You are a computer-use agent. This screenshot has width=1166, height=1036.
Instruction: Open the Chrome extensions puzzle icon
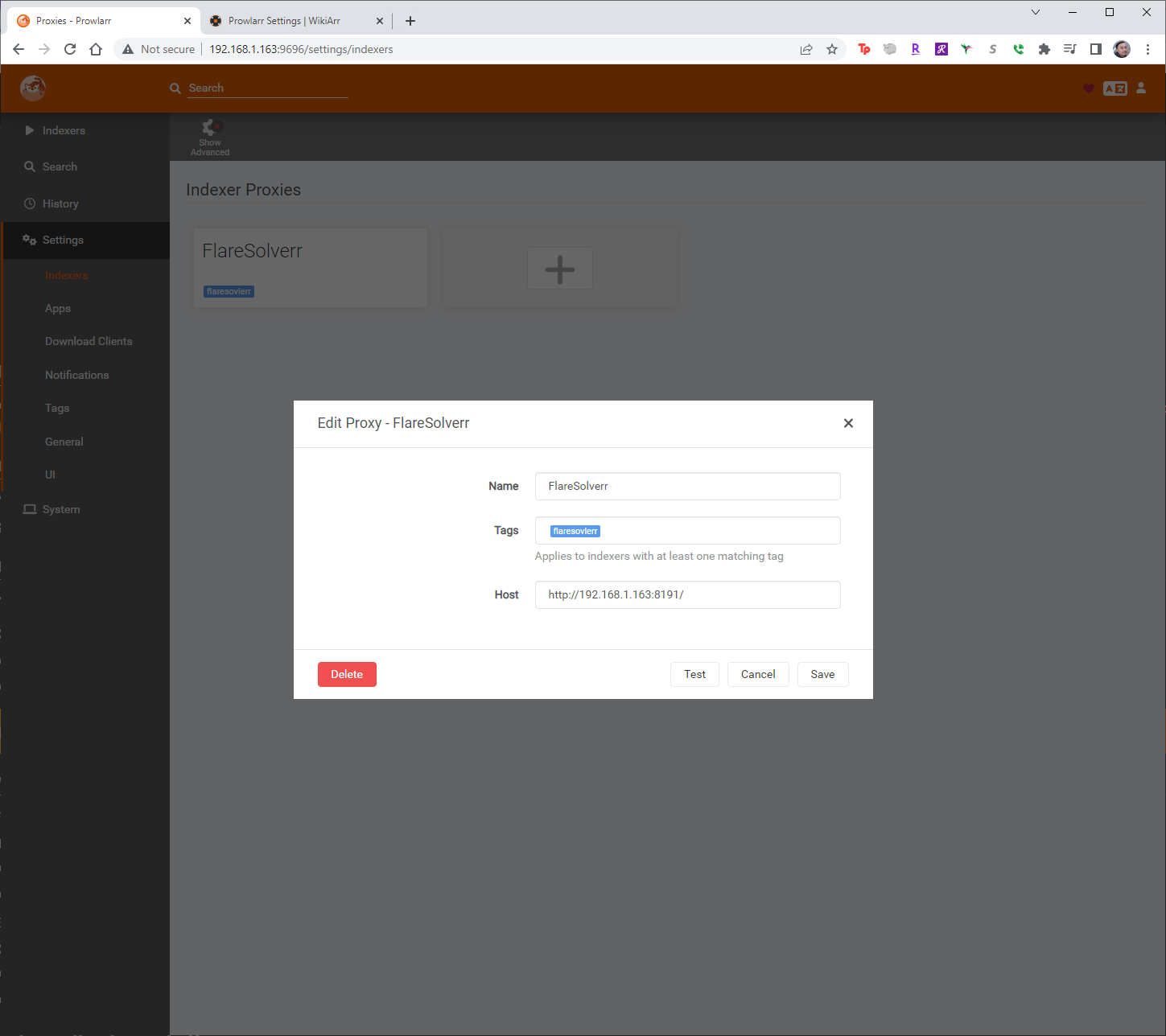1044,49
